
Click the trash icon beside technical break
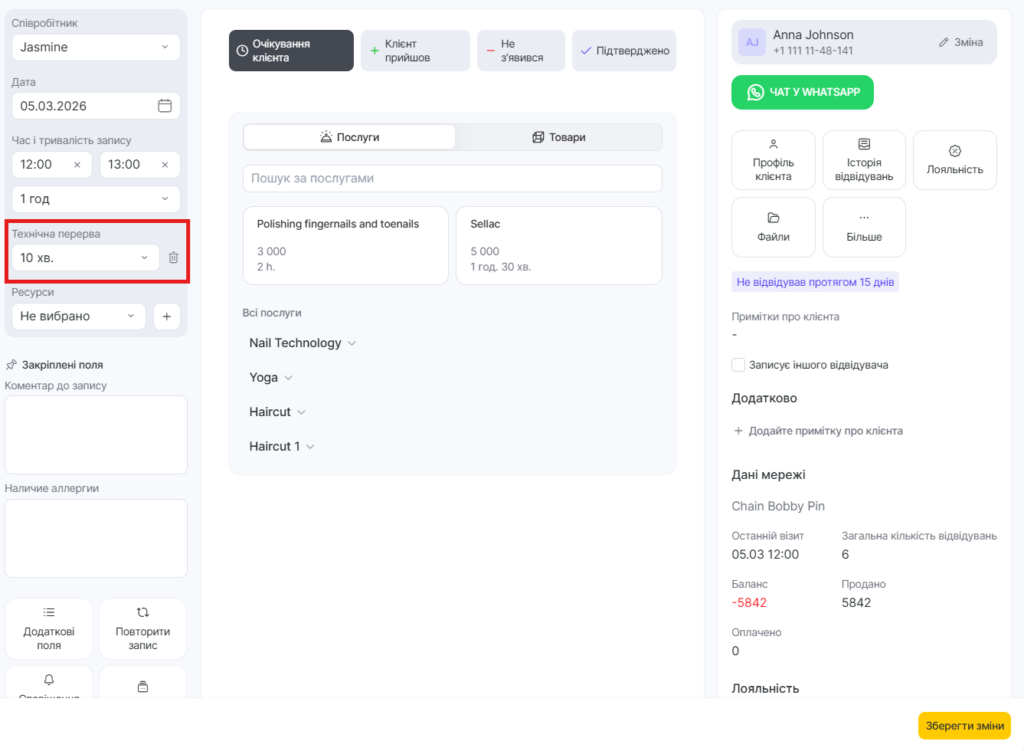point(173,258)
